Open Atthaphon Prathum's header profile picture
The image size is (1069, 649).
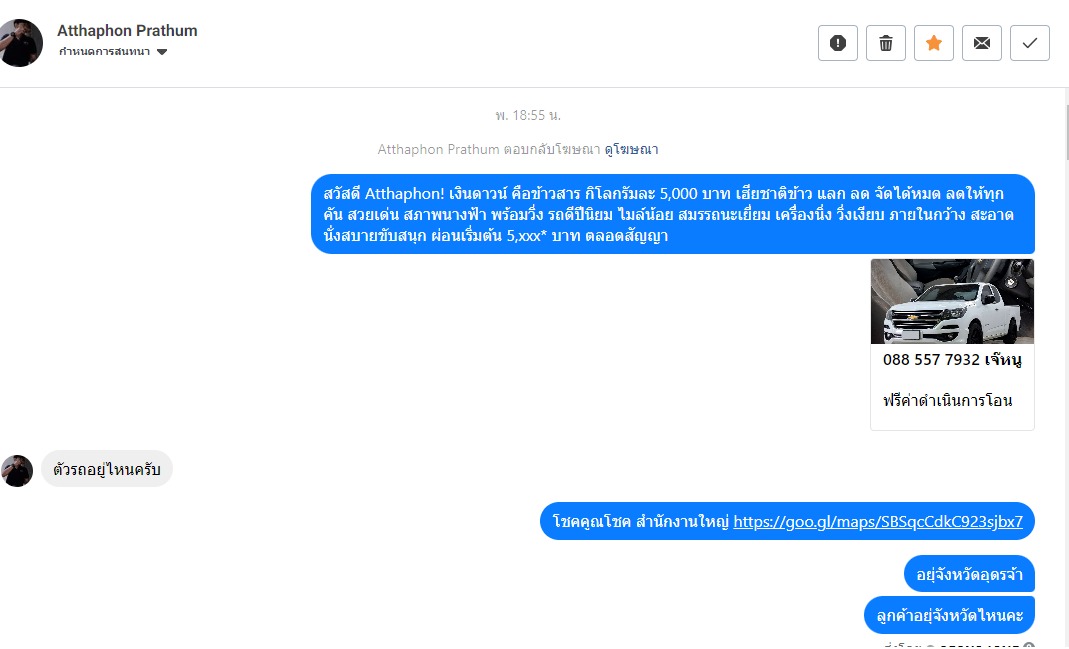tap(20, 43)
